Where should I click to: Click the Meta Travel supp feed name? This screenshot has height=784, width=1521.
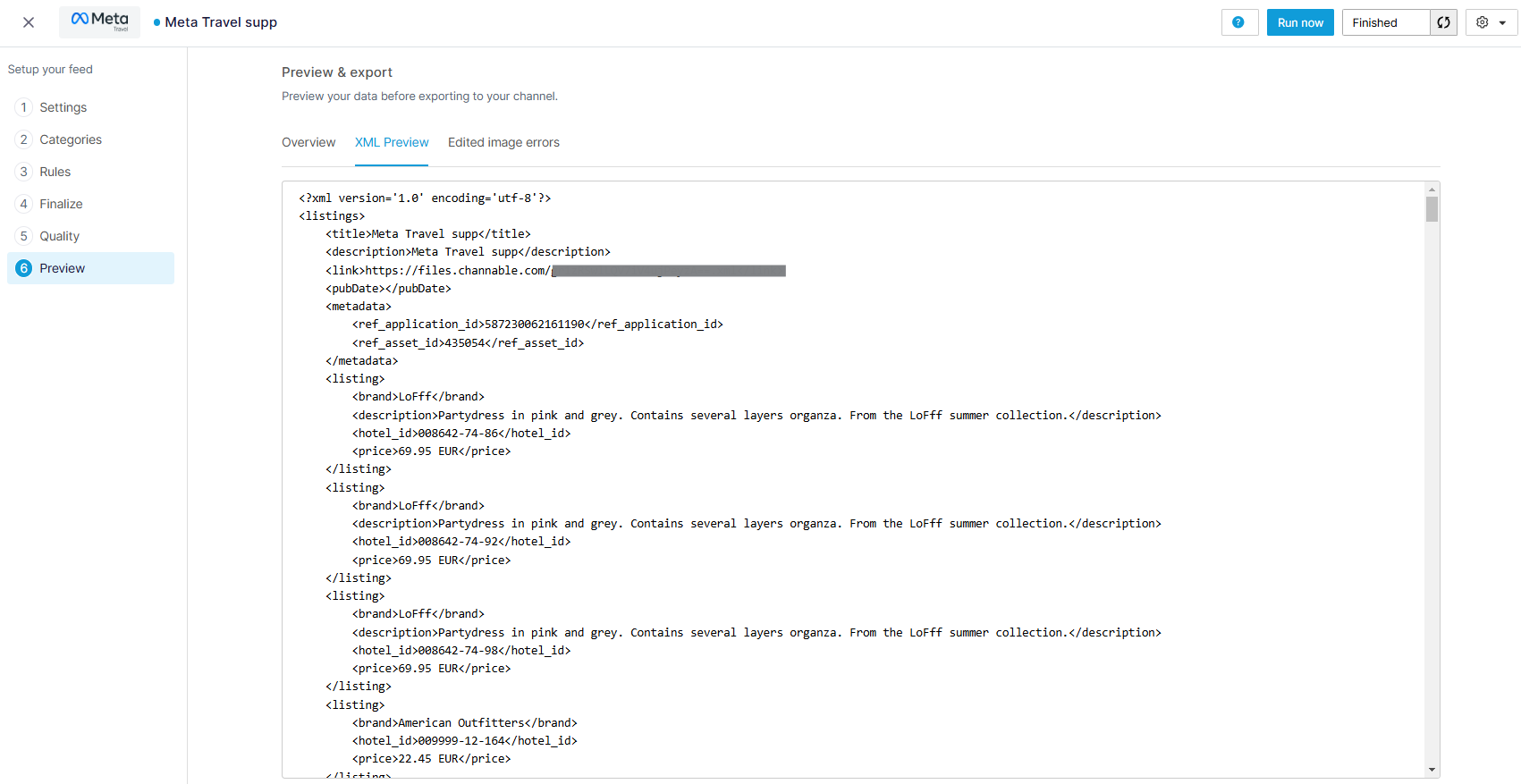(221, 22)
